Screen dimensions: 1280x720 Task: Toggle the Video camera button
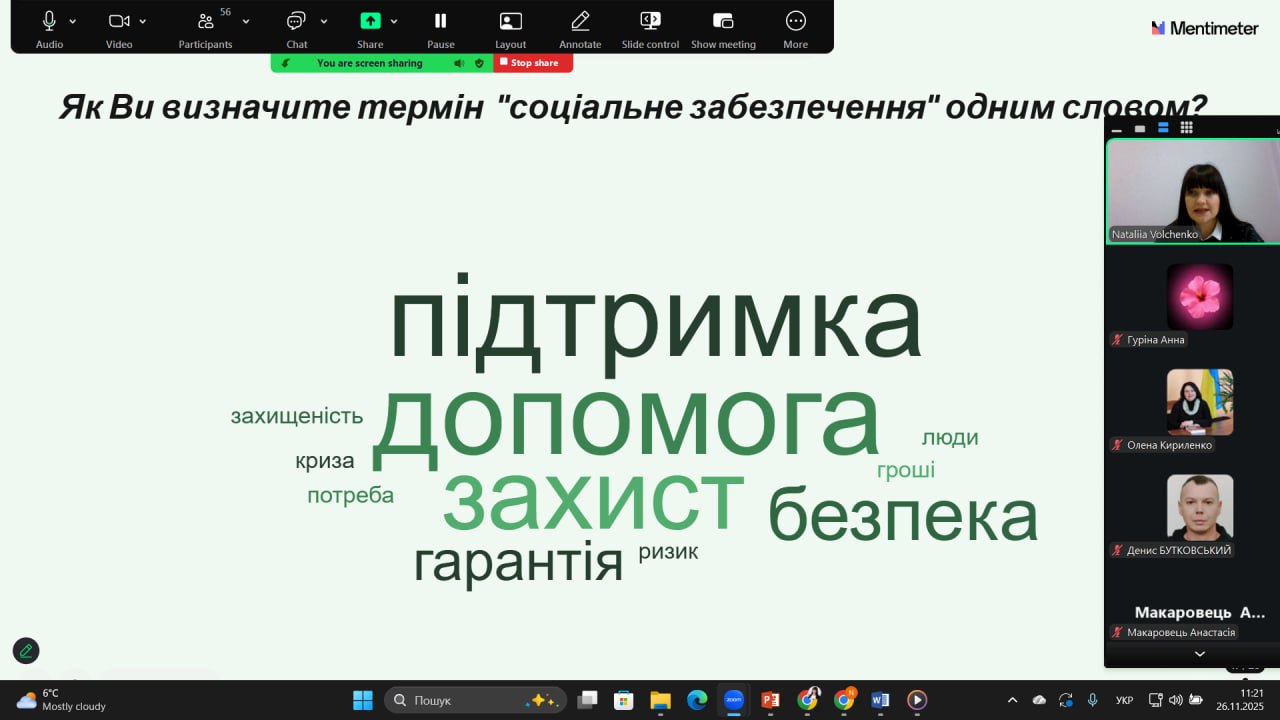(119, 22)
